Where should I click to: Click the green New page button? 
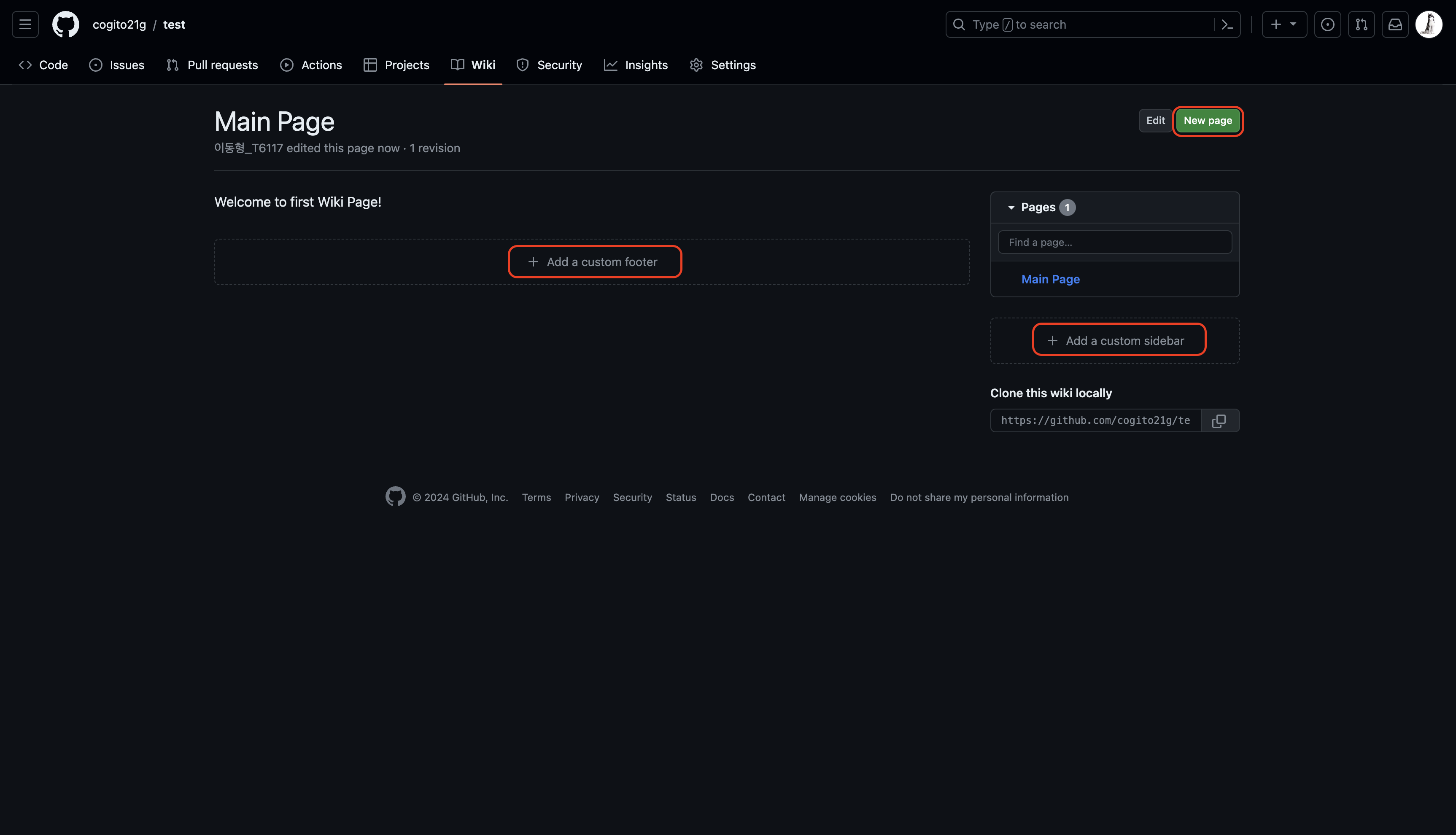tap(1207, 121)
